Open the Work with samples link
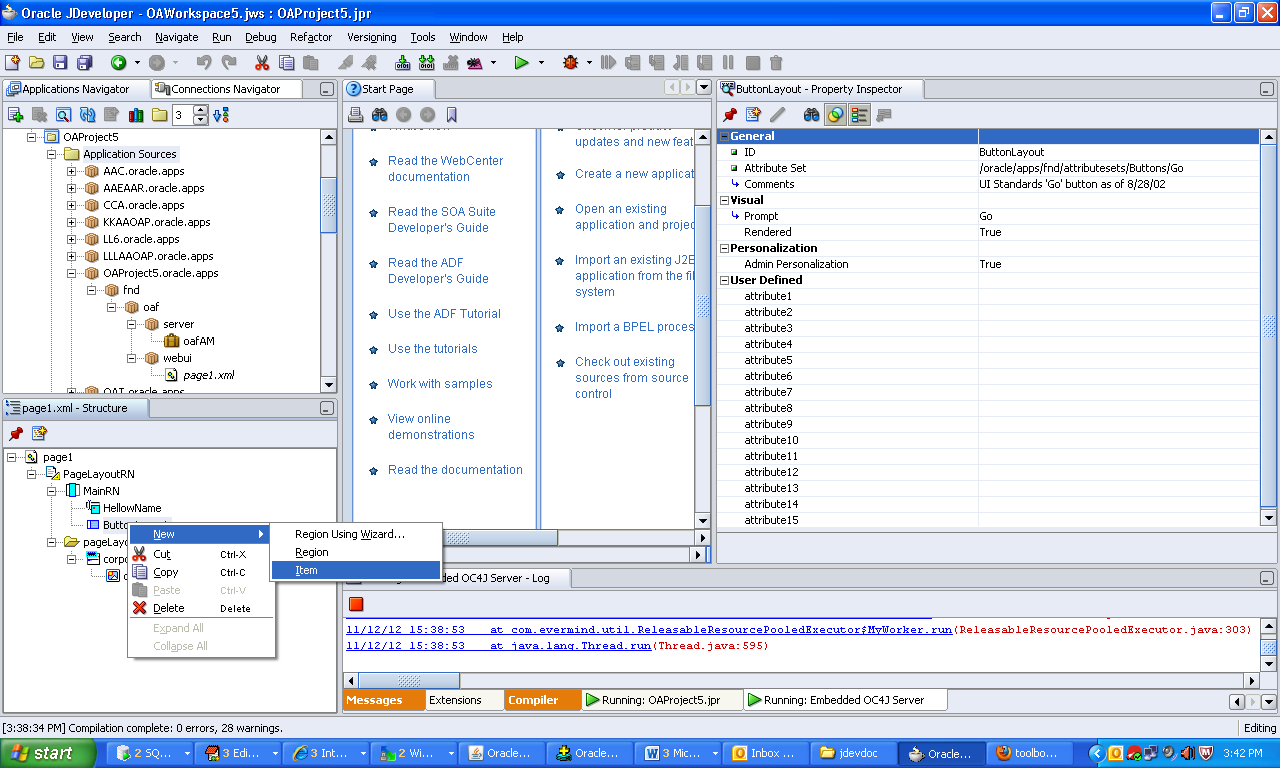The width and height of the screenshot is (1280, 768). coord(440,384)
